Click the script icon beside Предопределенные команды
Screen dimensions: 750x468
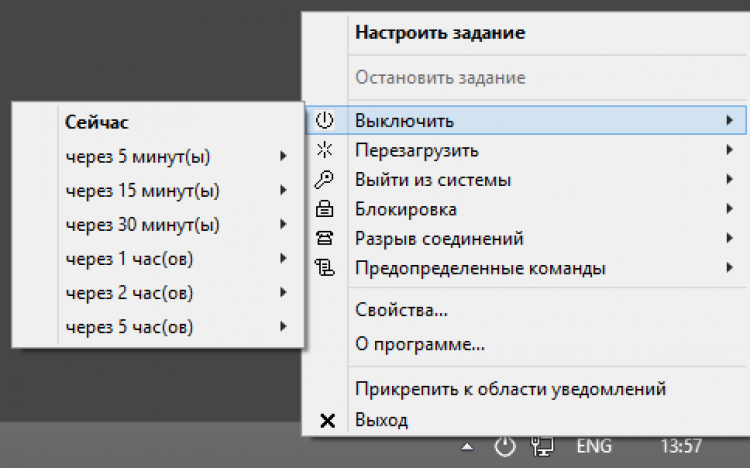(324, 268)
